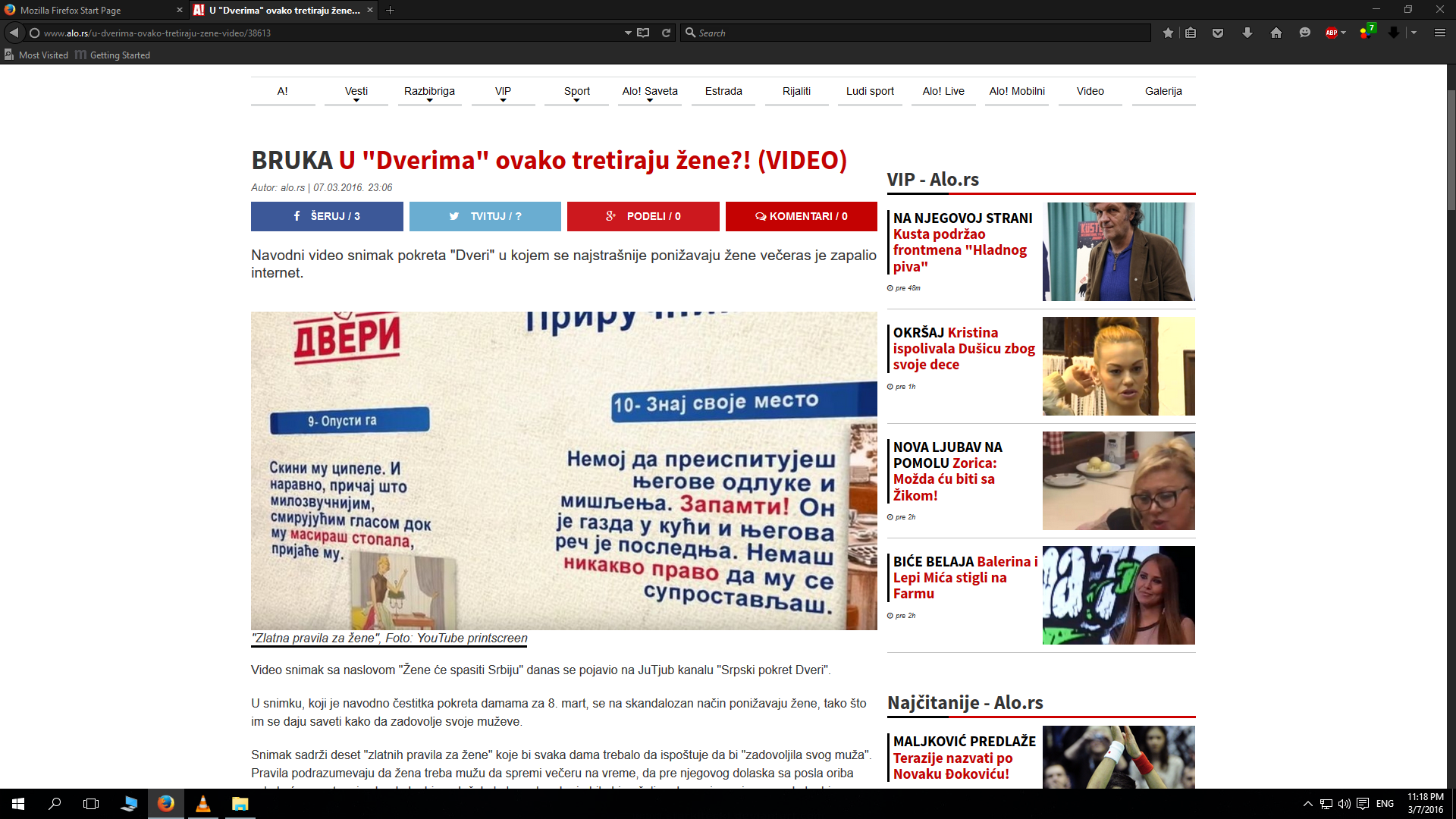The image size is (1456, 819).
Task: Open the Firefox hamburger menu
Action: pos(1439,33)
